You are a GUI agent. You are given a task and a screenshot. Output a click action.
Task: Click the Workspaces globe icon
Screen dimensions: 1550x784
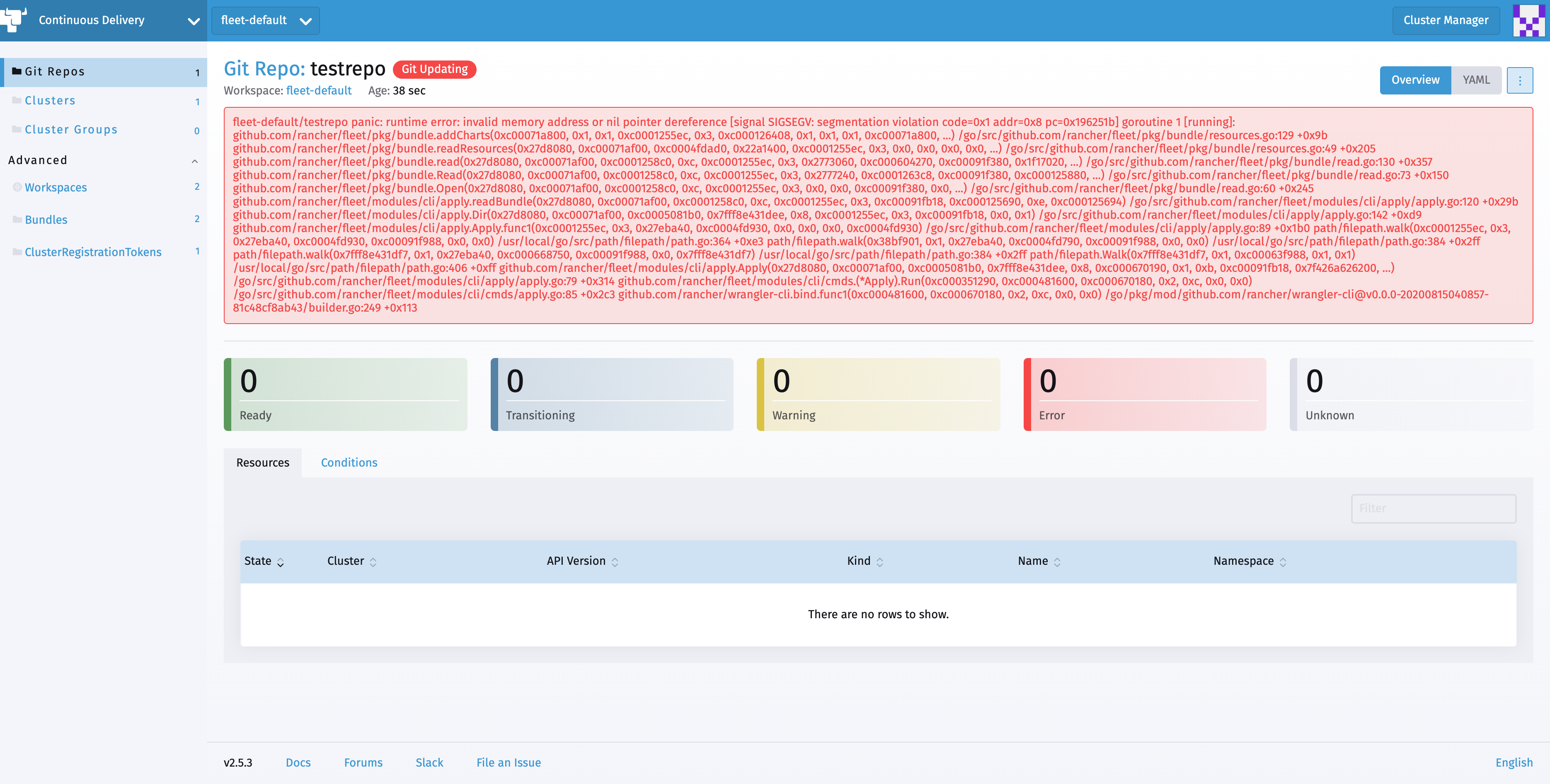(17, 186)
